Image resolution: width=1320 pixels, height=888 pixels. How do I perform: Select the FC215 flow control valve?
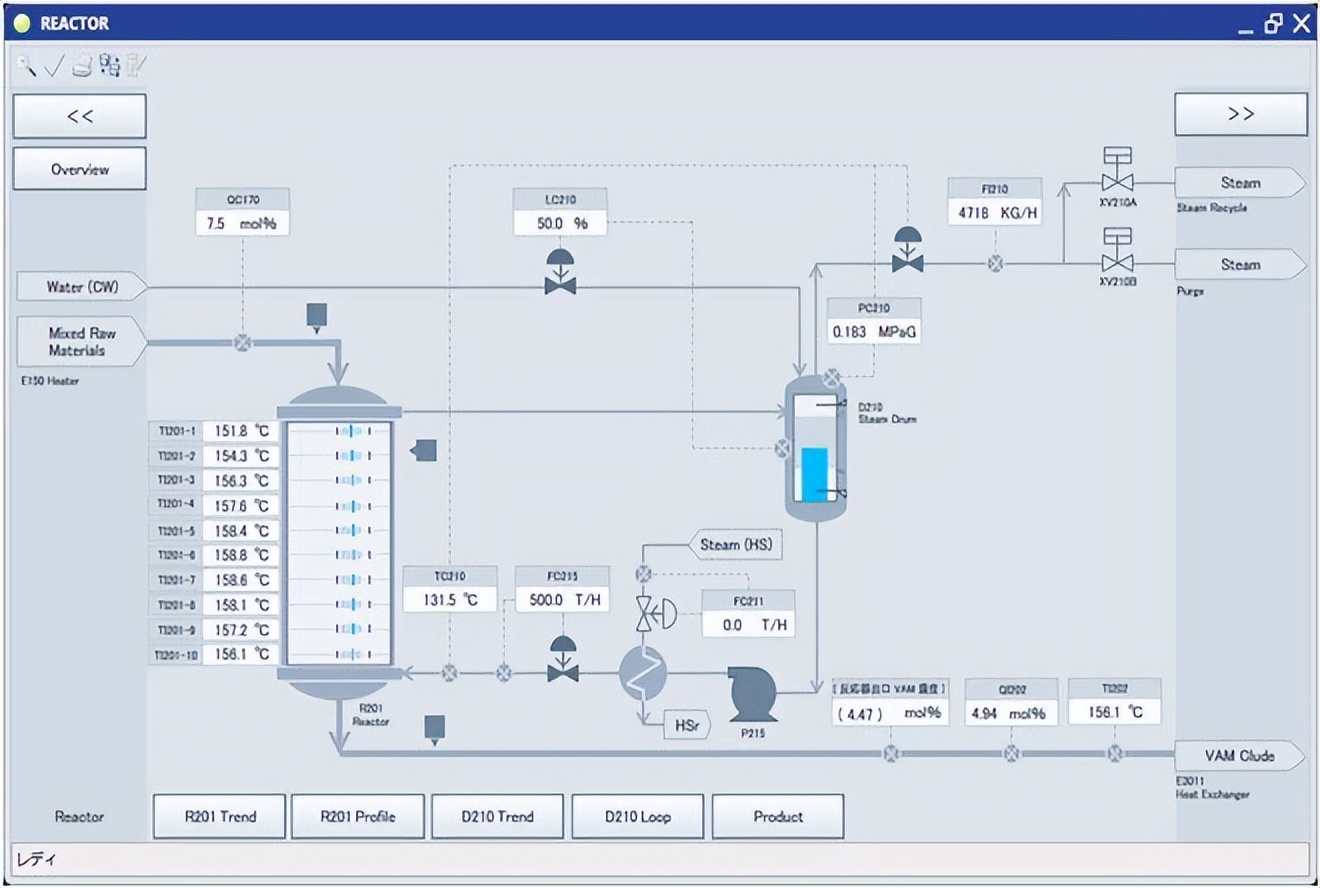pyautogui.click(x=563, y=660)
